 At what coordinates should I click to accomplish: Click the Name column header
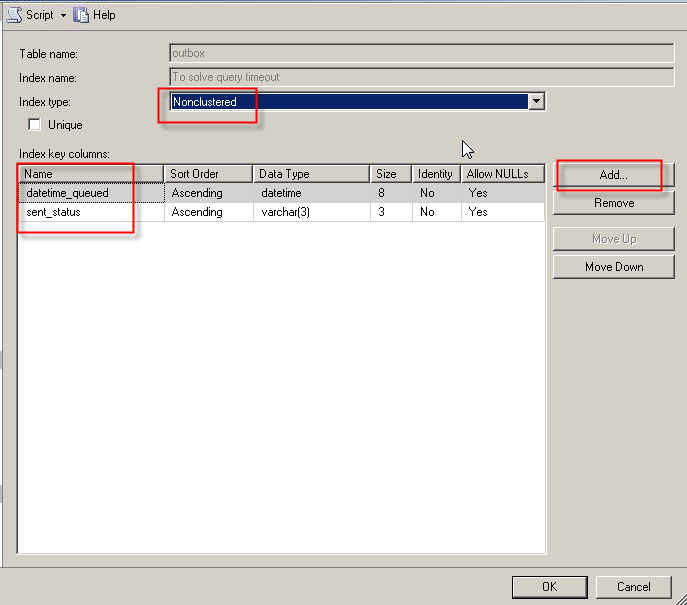point(91,174)
